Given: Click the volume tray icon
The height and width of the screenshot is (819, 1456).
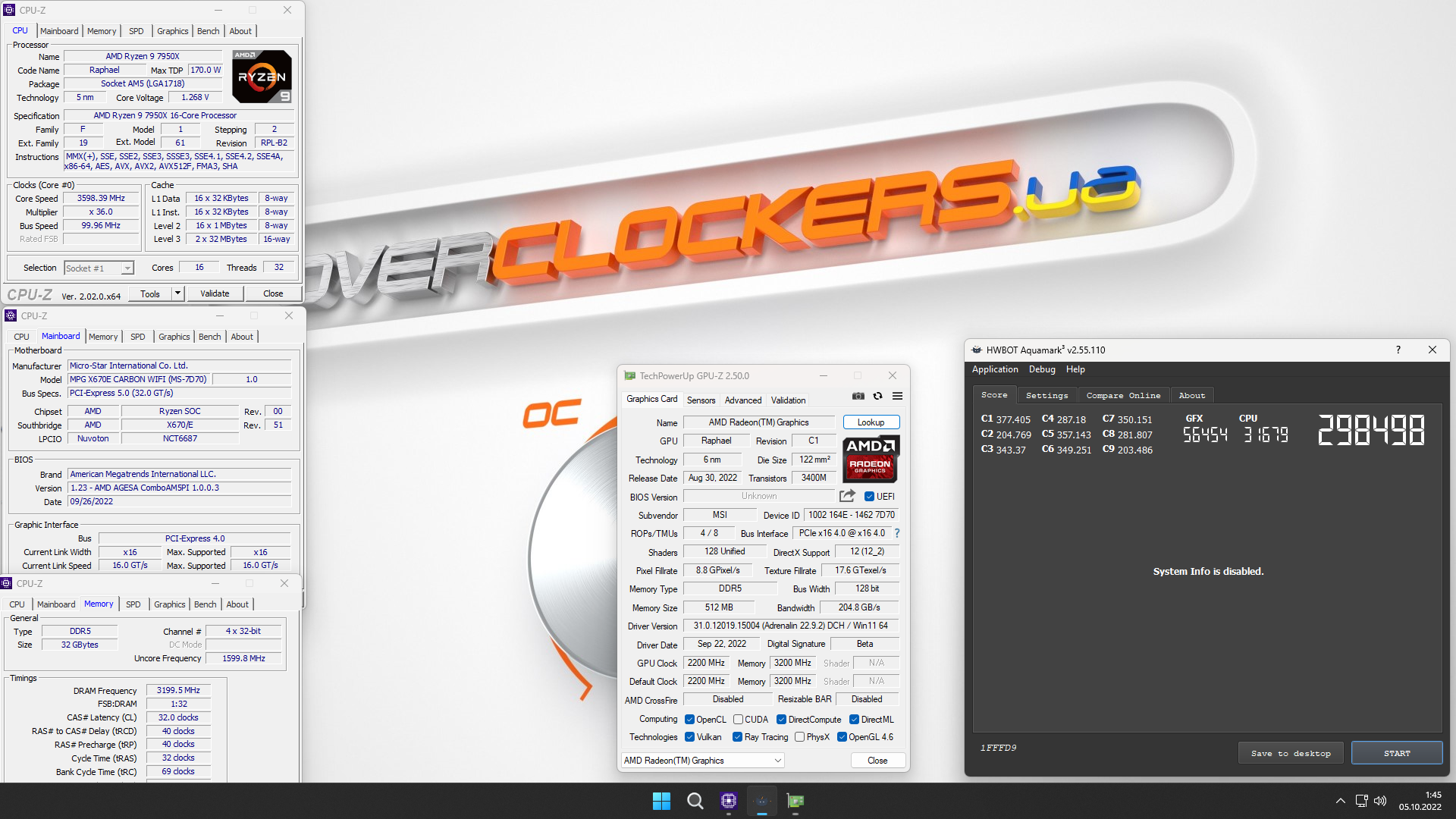Looking at the screenshot, I should 1380,801.
